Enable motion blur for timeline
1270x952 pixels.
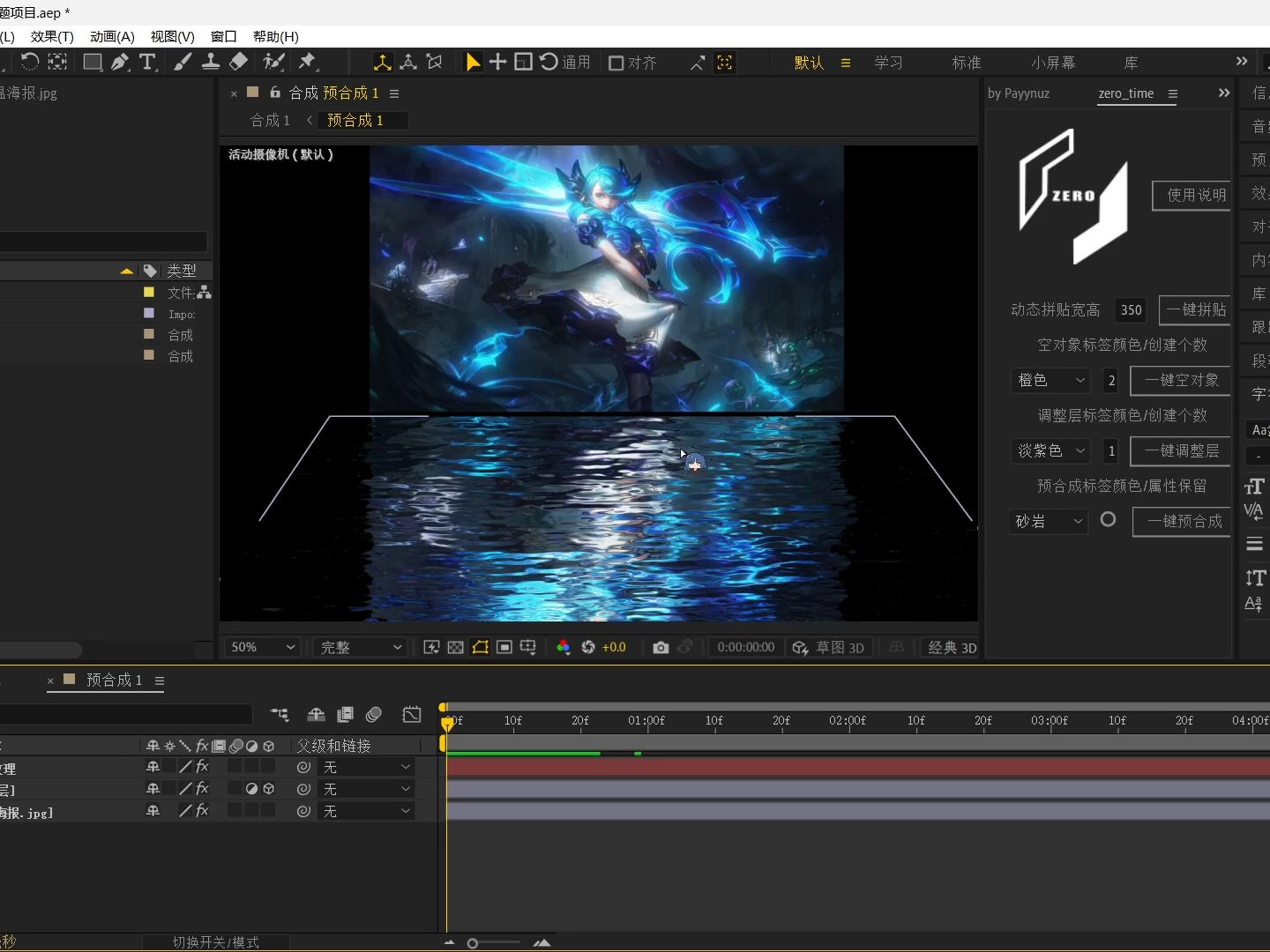pyautogui.click(x=374, y=714)
